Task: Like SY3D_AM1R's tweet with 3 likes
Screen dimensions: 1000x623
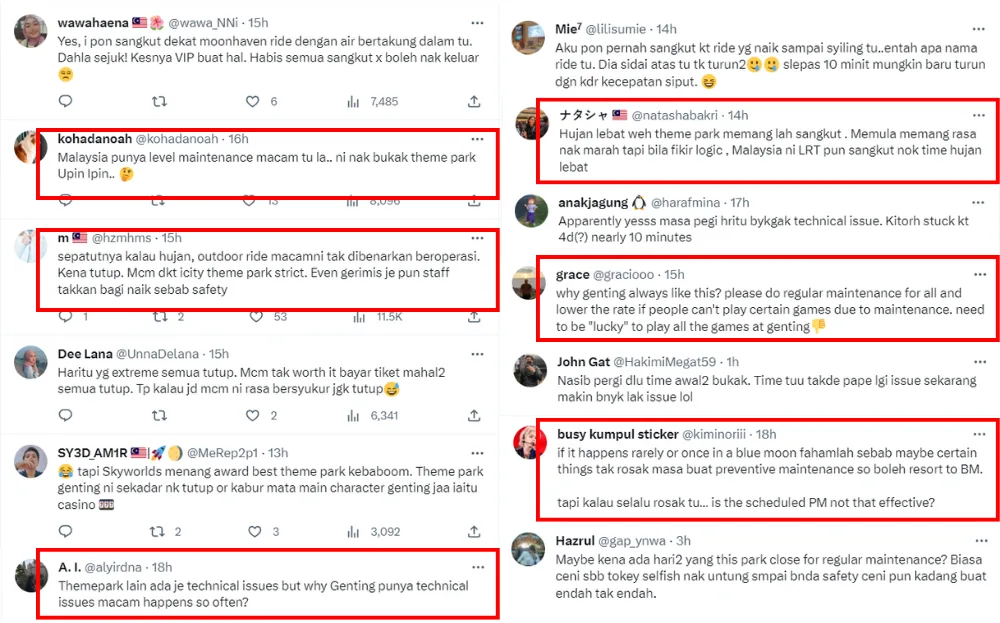Action: 253,531
